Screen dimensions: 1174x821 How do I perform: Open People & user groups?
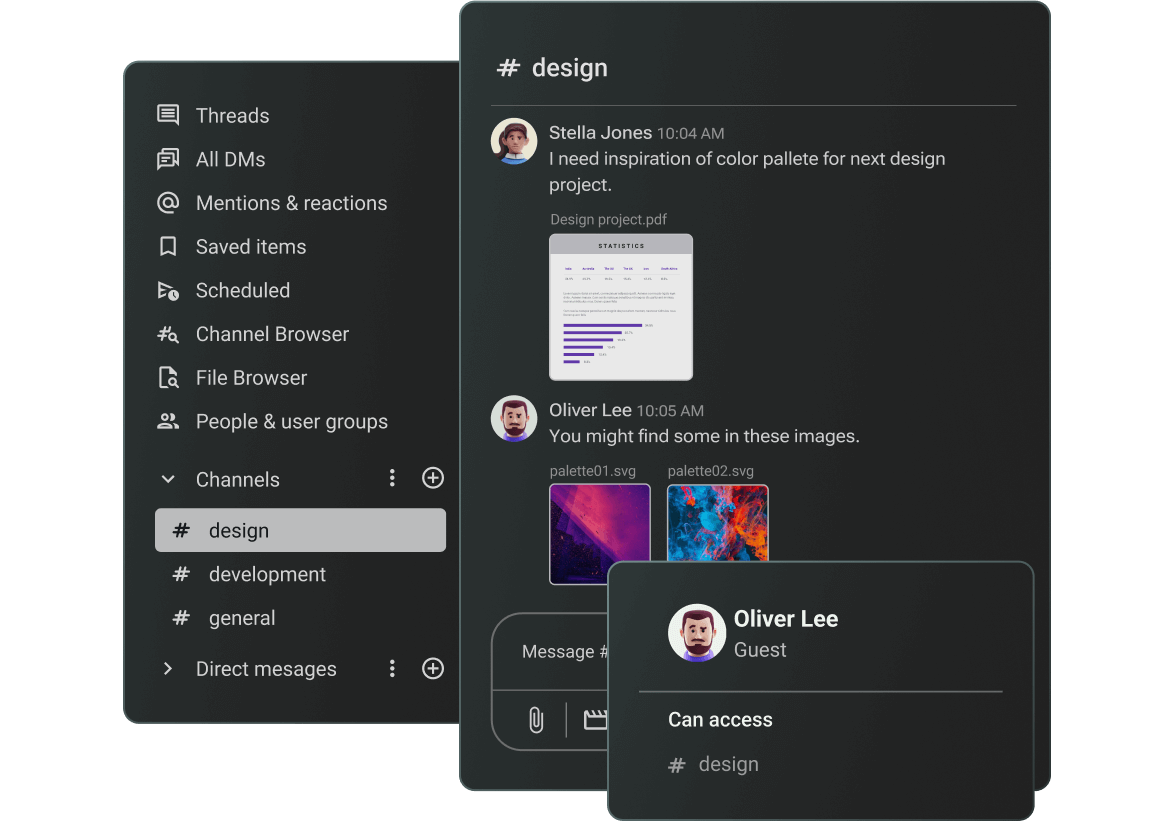291,421
